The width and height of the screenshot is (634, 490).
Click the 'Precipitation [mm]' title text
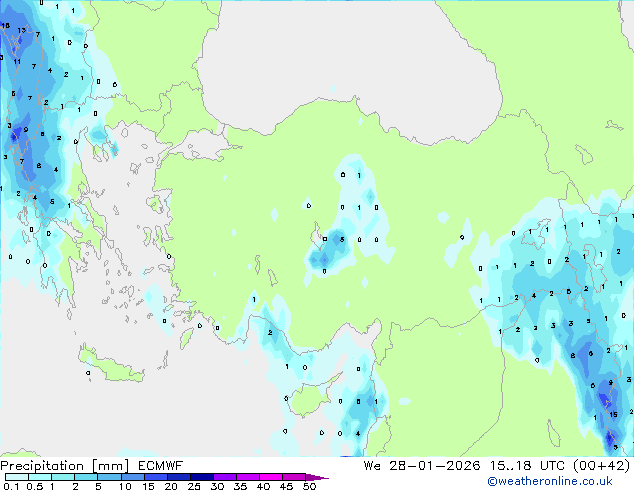point(65,466)
